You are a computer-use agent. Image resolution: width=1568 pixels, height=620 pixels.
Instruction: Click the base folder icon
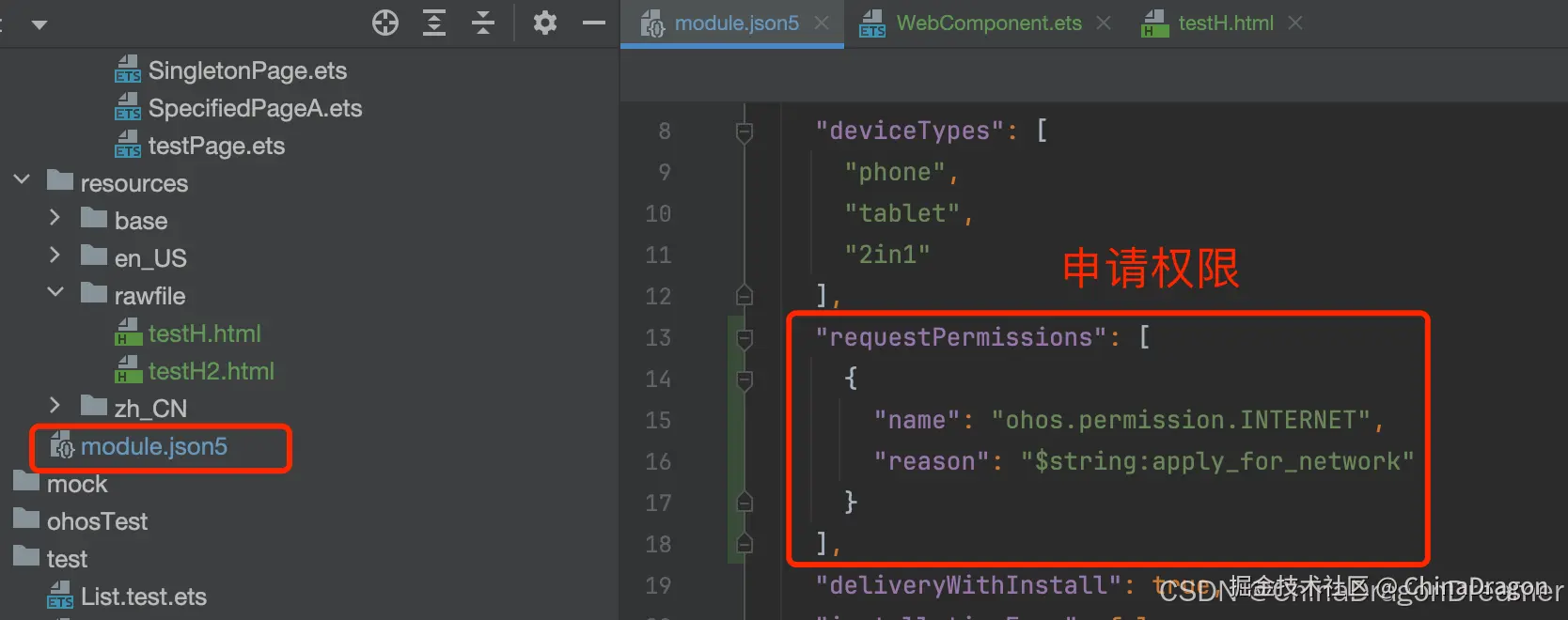pos(94,217)
